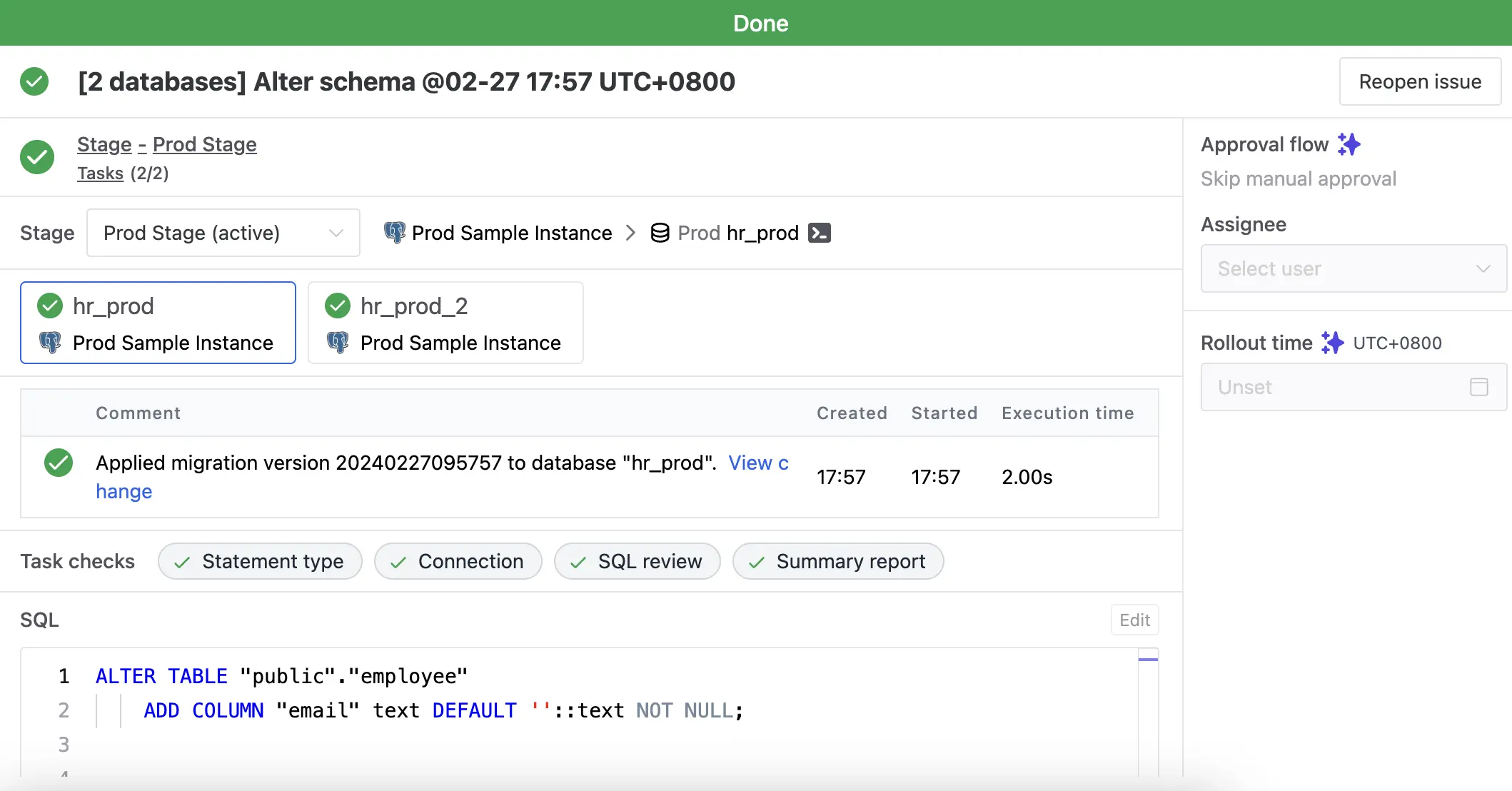Click the Unset rollout time input field
The height and width of the screenshot is (791, 1512).
[x=1354, y=387]
